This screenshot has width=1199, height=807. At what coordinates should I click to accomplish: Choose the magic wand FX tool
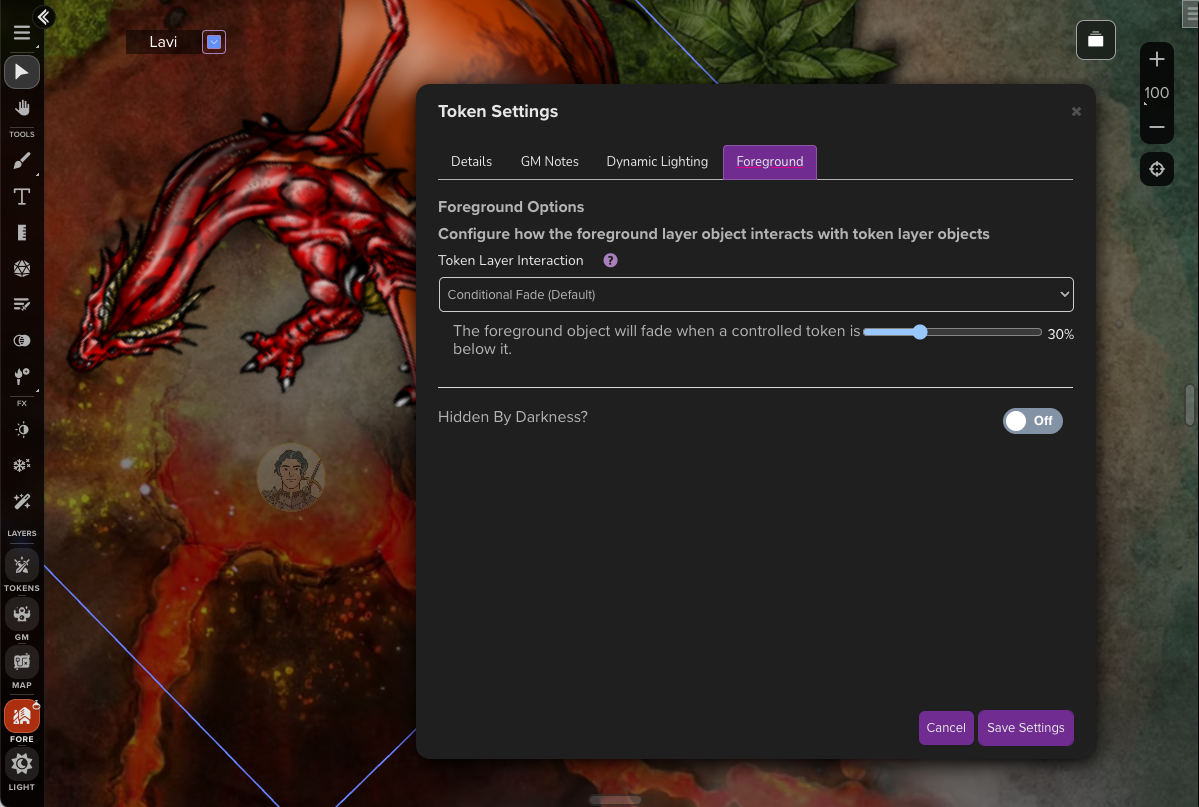click(21, 501)
